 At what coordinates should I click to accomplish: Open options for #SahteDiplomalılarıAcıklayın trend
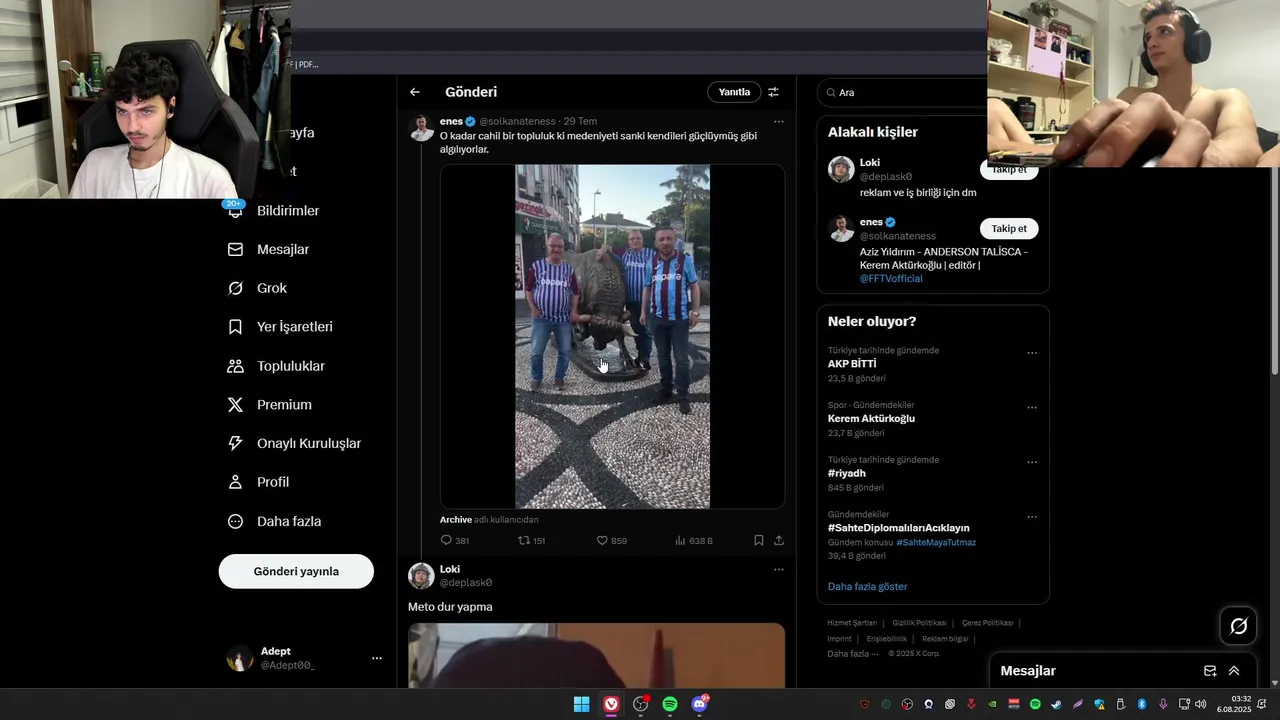(x=1032, y=517)
